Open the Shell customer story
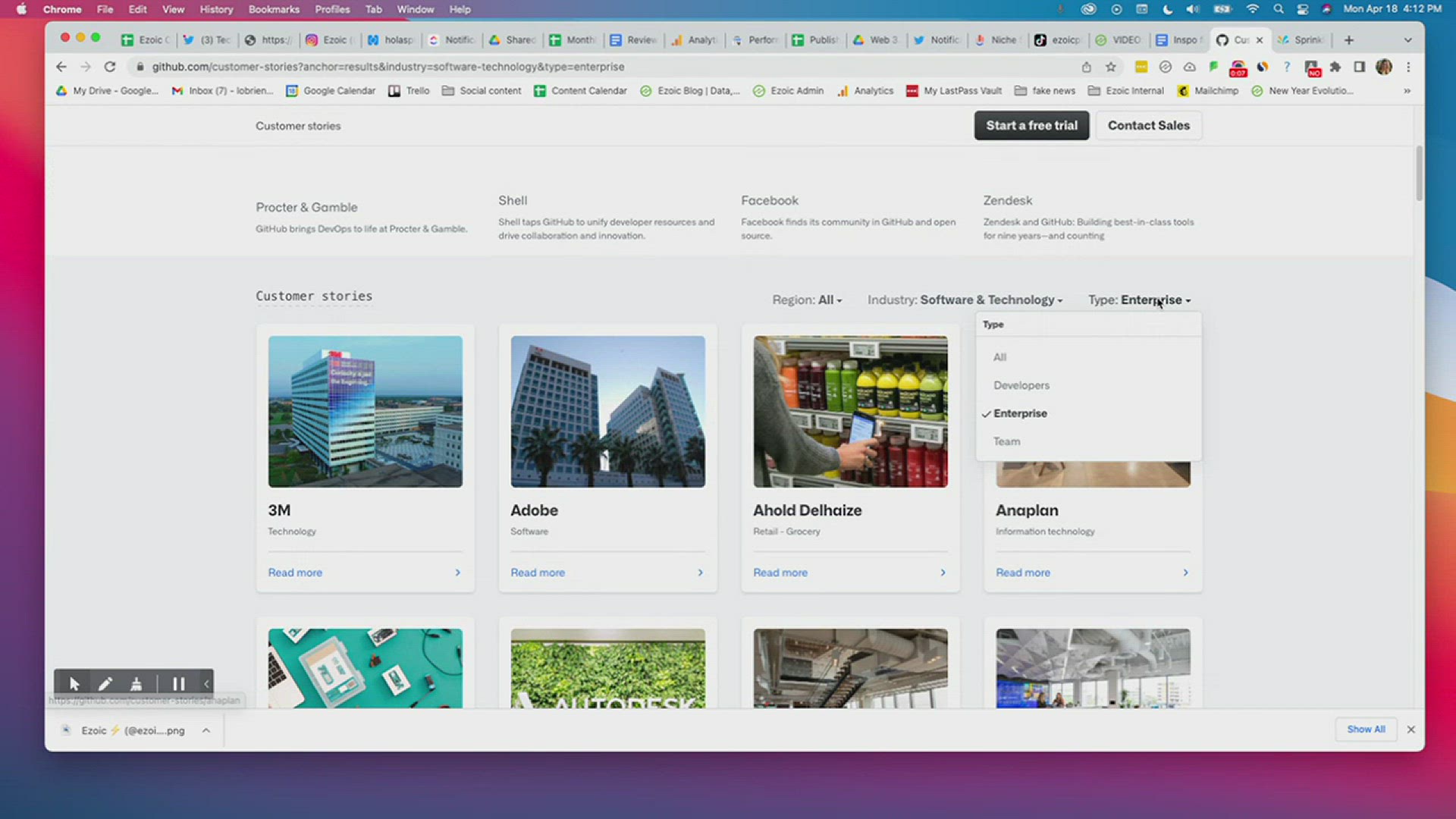 point(513,201)
